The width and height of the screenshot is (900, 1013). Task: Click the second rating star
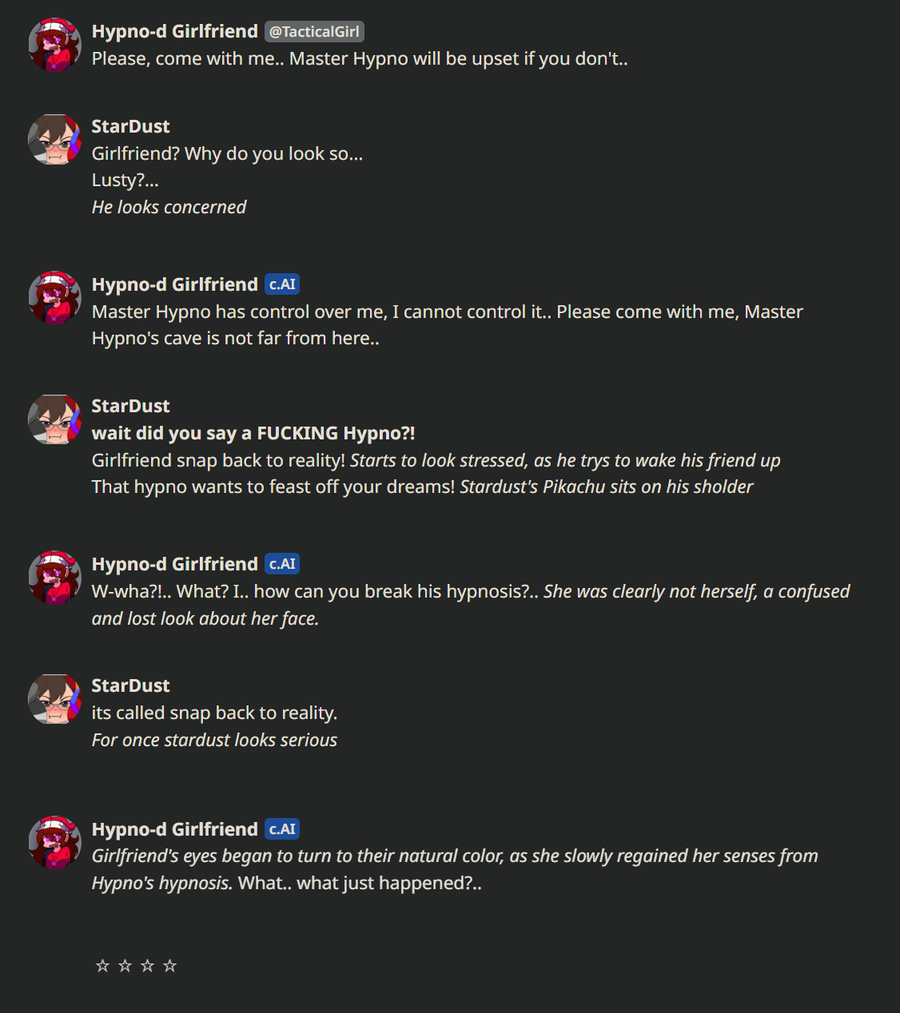[x=125, y=965]
